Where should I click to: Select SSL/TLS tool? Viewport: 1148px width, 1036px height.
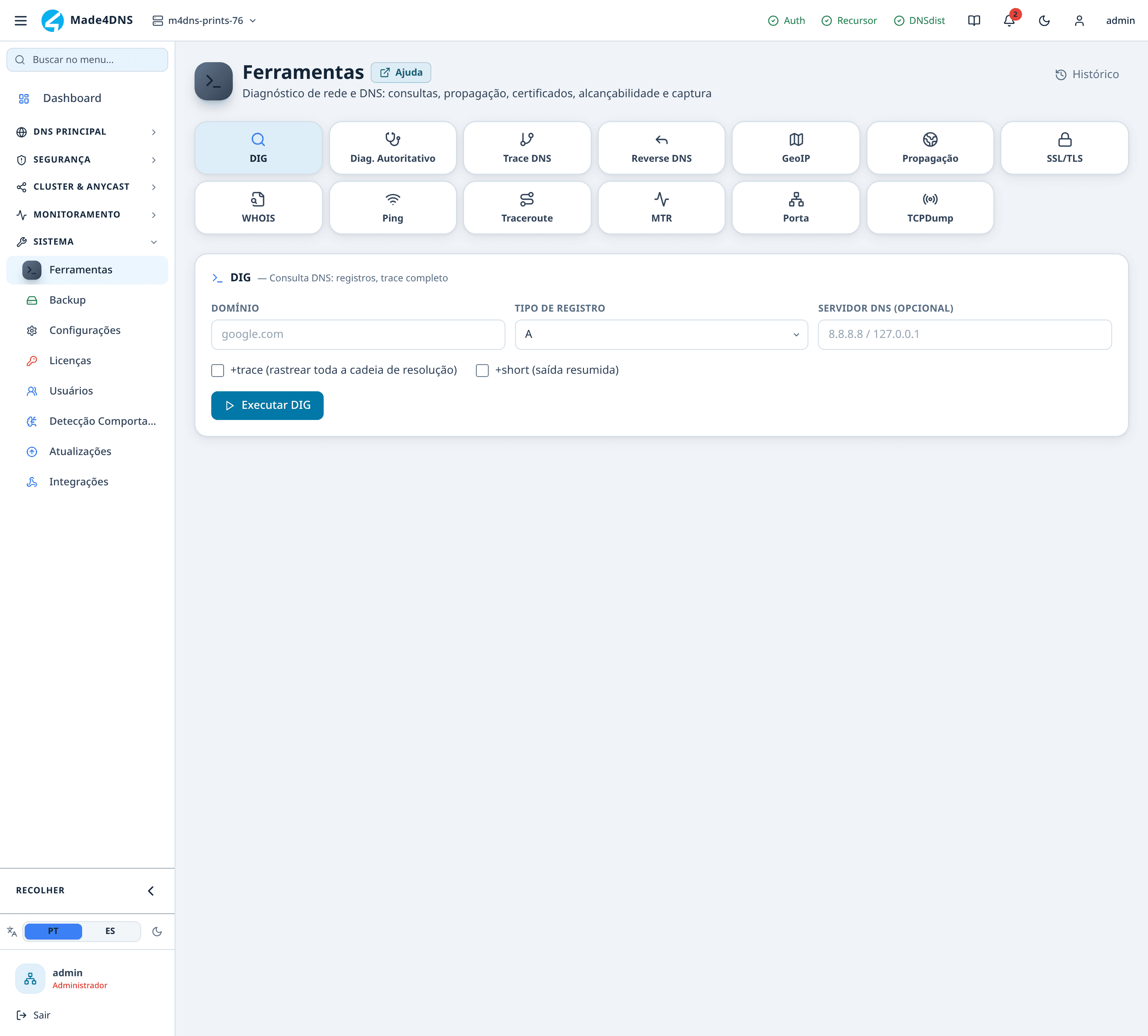[1065, 147]
